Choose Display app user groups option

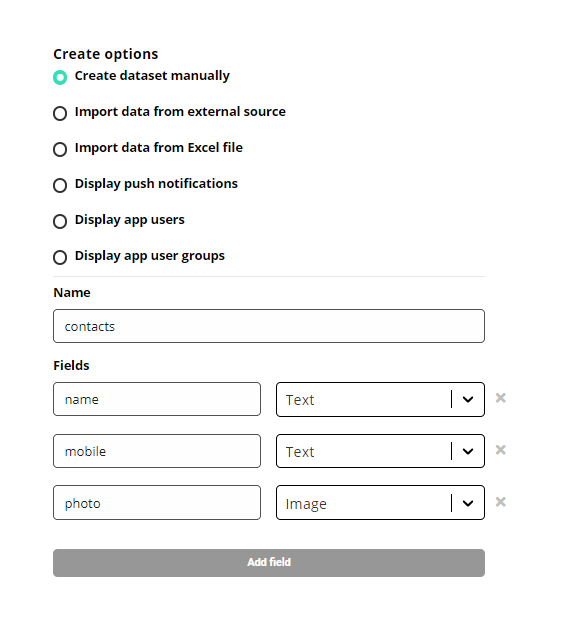coord(60,257)
